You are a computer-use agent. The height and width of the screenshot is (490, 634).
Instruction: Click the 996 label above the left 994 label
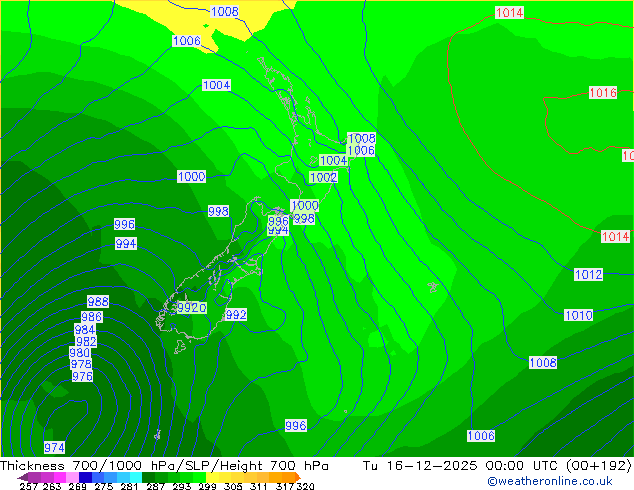[125, 224]
